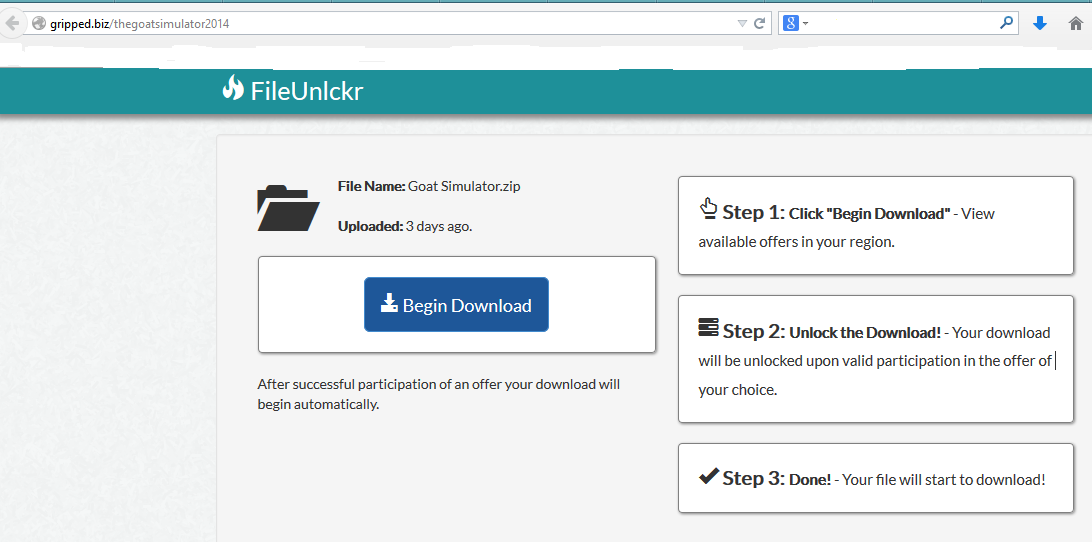Click the browser back arrow button

(10, 23)
